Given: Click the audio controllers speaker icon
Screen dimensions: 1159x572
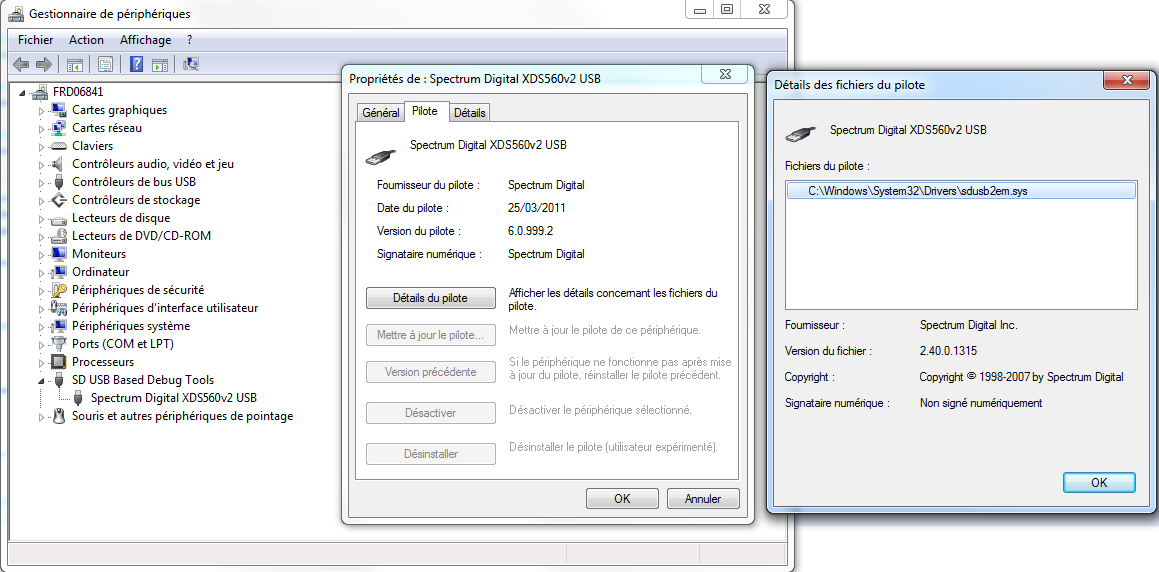Looking at the screenshot, I should click(59, 164).
